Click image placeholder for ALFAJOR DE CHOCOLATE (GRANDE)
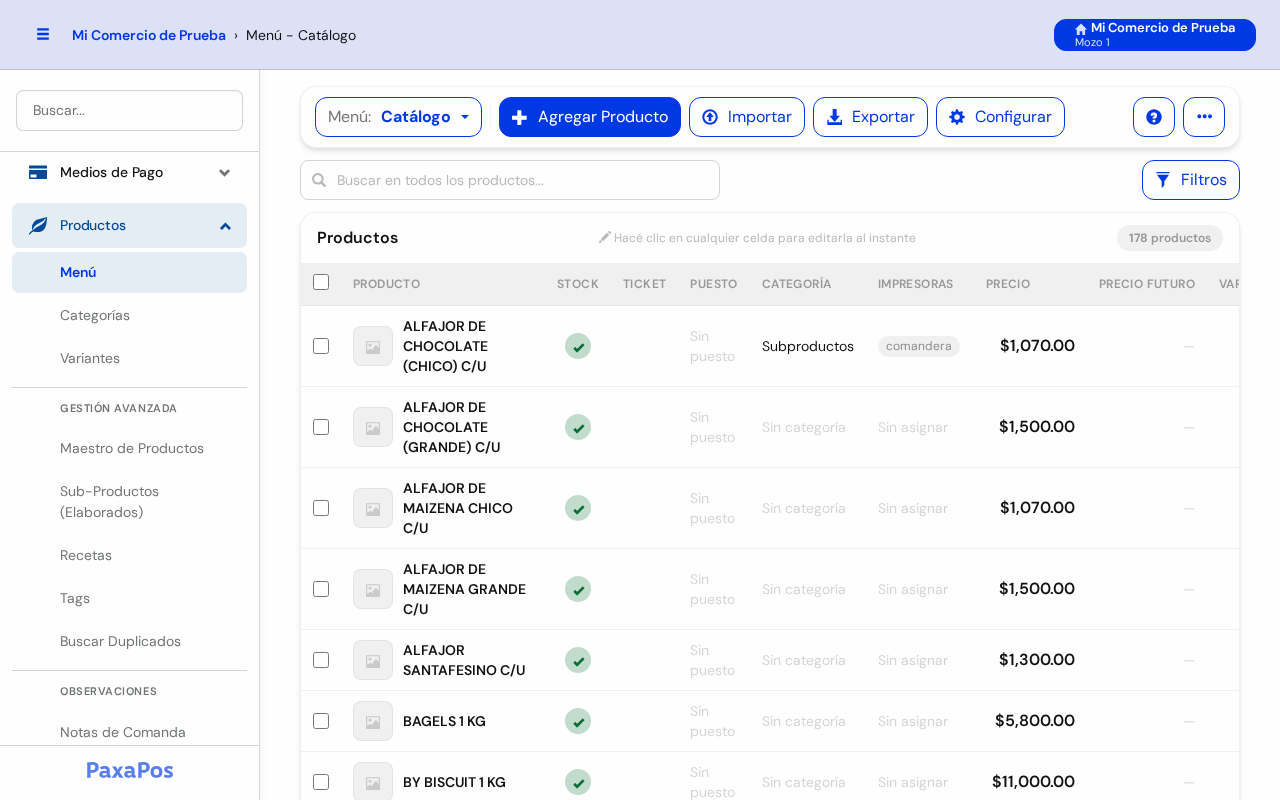 click(373, 427)
